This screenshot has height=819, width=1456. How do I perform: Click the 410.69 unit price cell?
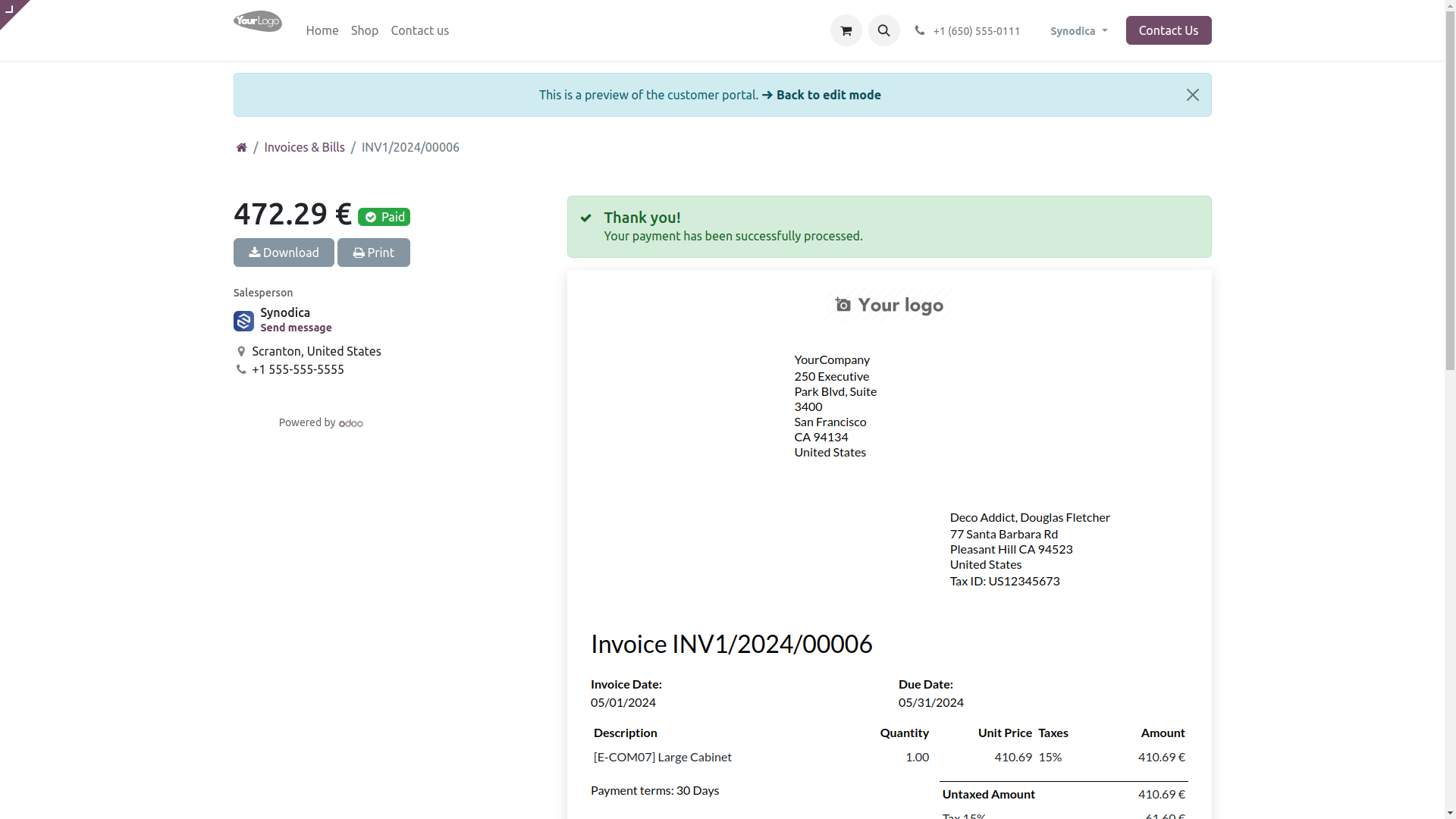1013,757
